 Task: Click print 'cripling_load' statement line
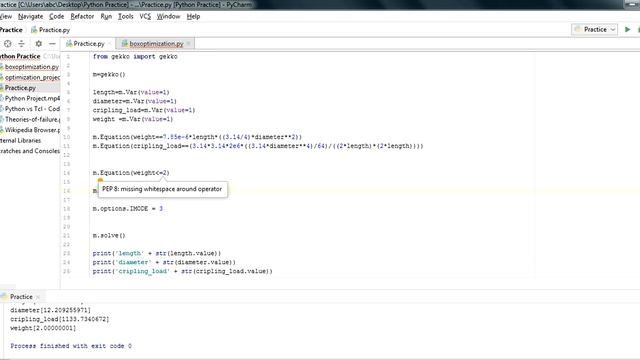coord(182,271)
